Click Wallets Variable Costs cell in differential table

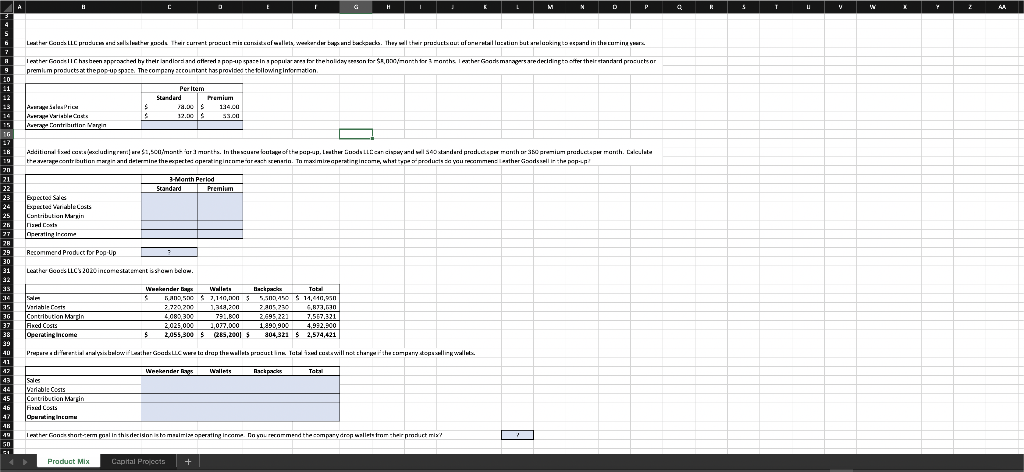point(220,389)
